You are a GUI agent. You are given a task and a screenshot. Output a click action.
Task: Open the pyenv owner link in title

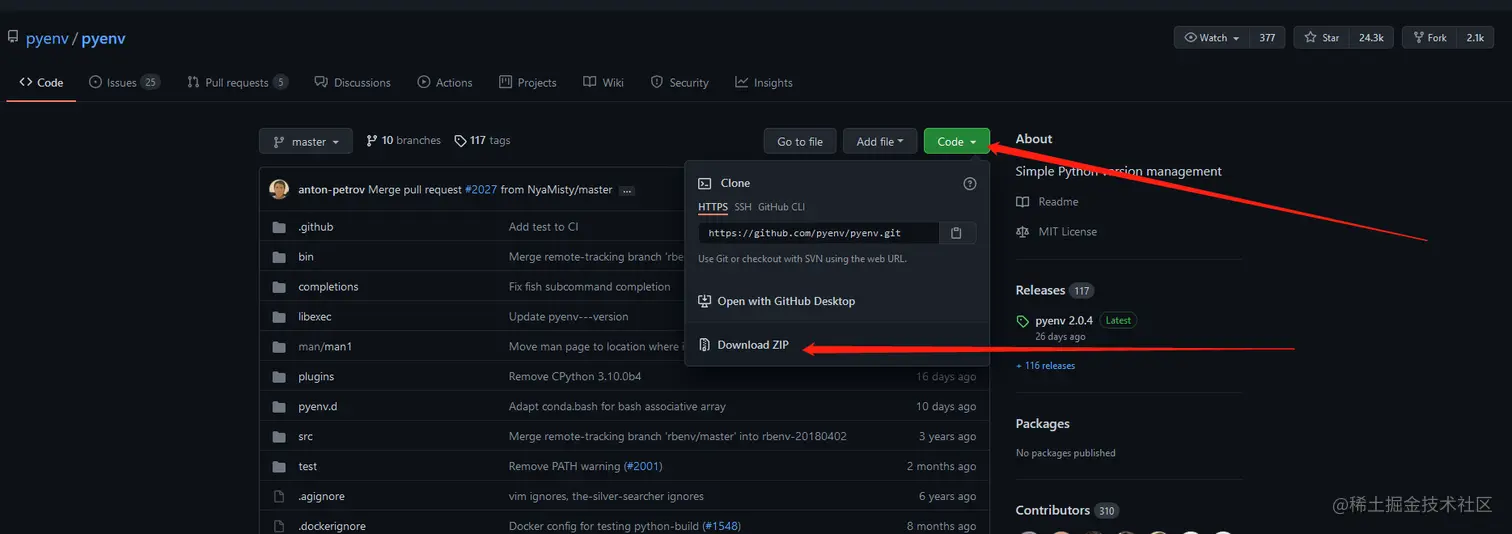pyautogui.click(x=47, y=39)
